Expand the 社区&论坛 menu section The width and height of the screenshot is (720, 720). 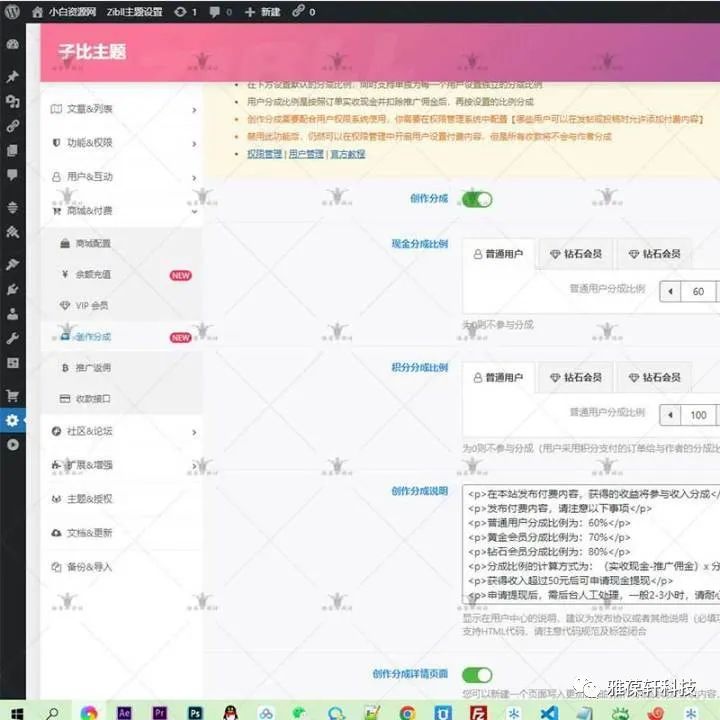[122, 431]
